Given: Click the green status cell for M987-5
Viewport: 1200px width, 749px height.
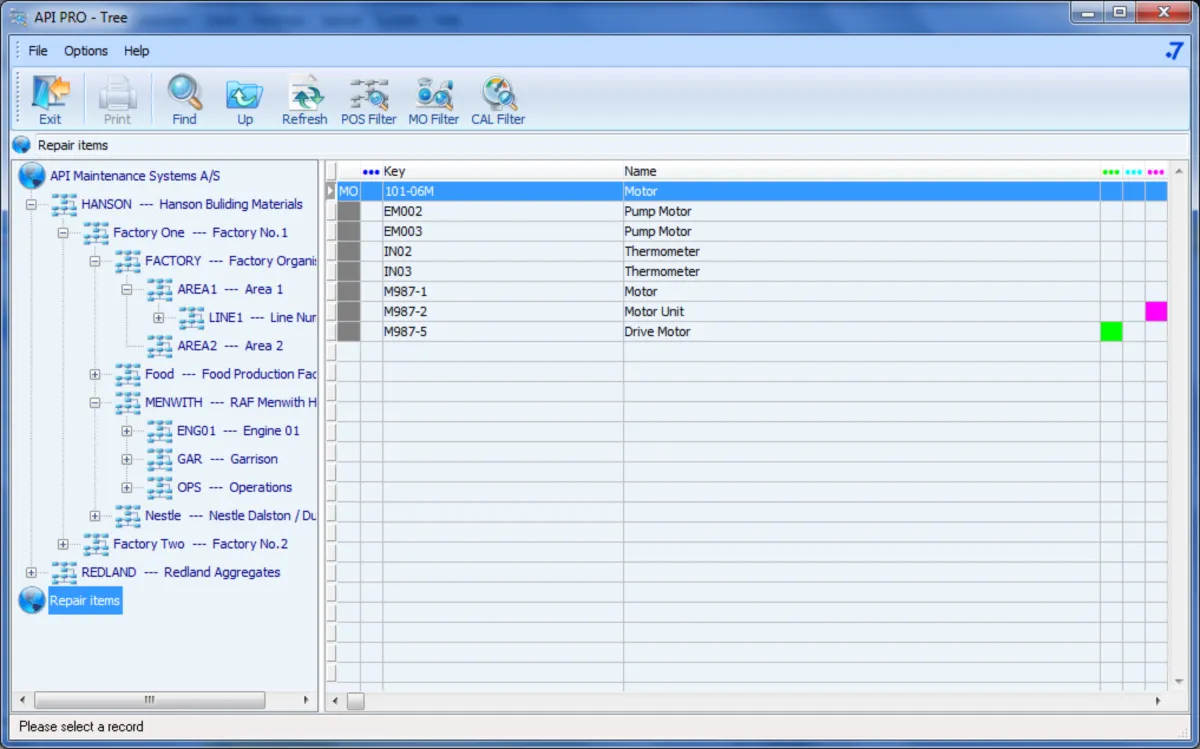Looking at the screenshot, I should coord(1110,332).
